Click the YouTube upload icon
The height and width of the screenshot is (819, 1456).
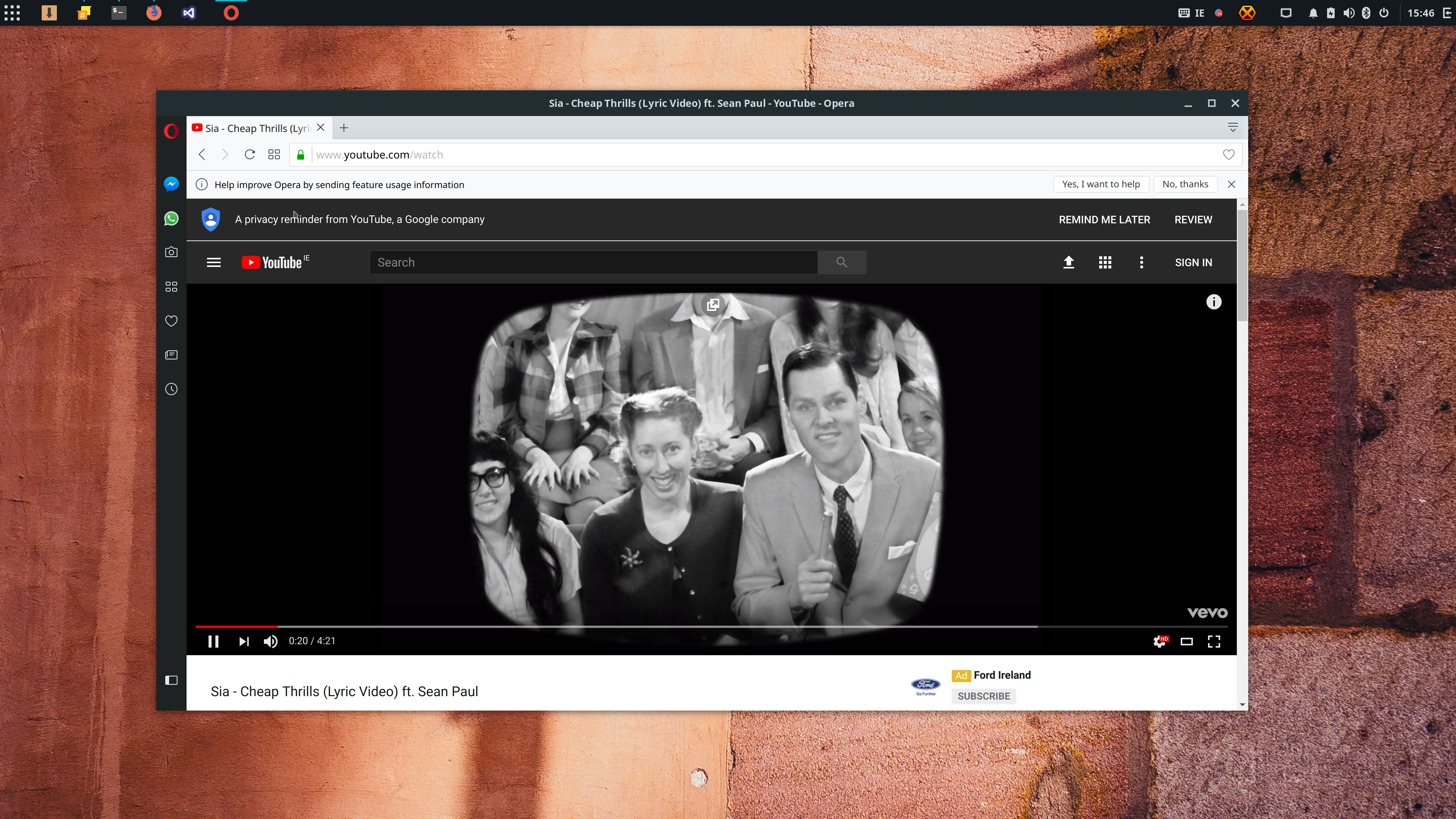[x=1068, y=262]
